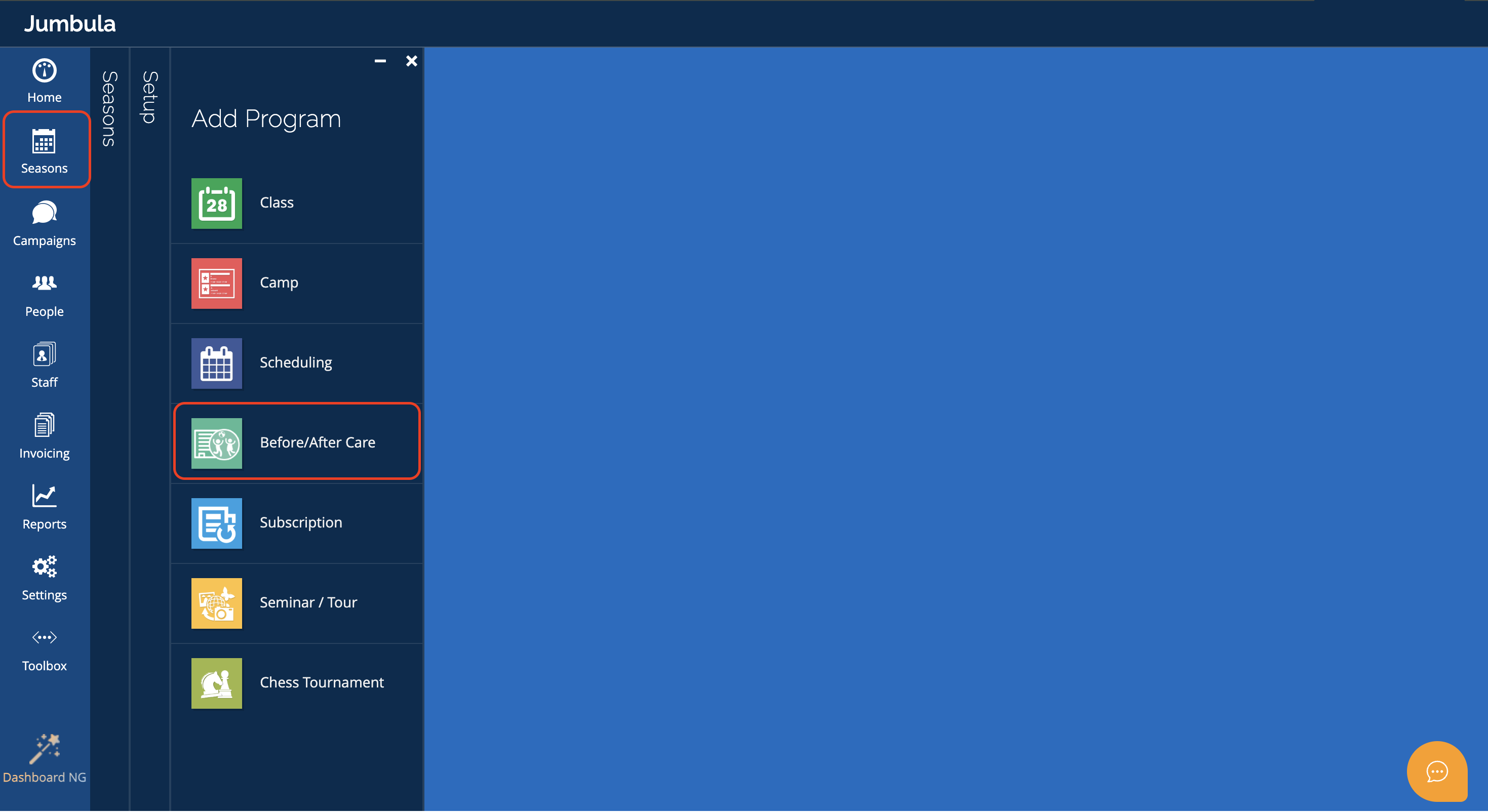Expand the collapsed Seasons vertical panel

pos(109,108)
